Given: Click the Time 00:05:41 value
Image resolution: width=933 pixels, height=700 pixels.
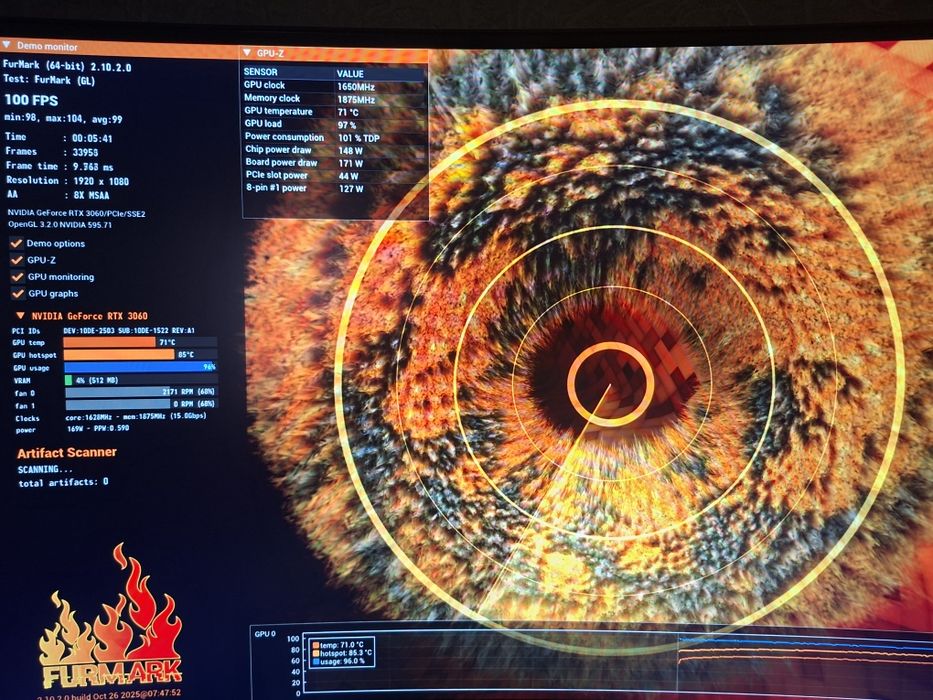Looking at the screenshot, I should click(x=92, y=138).
